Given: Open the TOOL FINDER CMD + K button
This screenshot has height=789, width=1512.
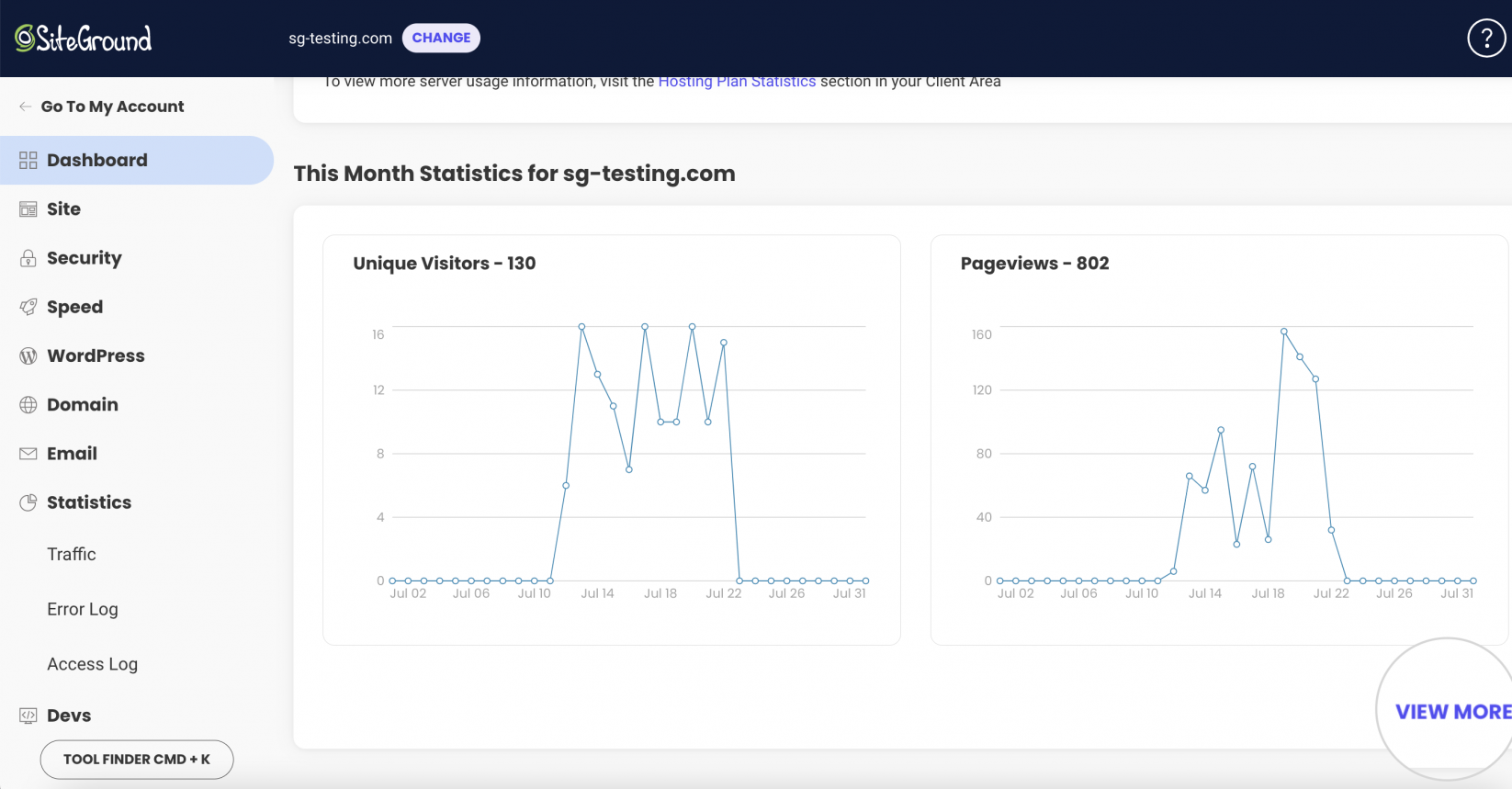Looking at the screenshot, I should pos(137,760).
